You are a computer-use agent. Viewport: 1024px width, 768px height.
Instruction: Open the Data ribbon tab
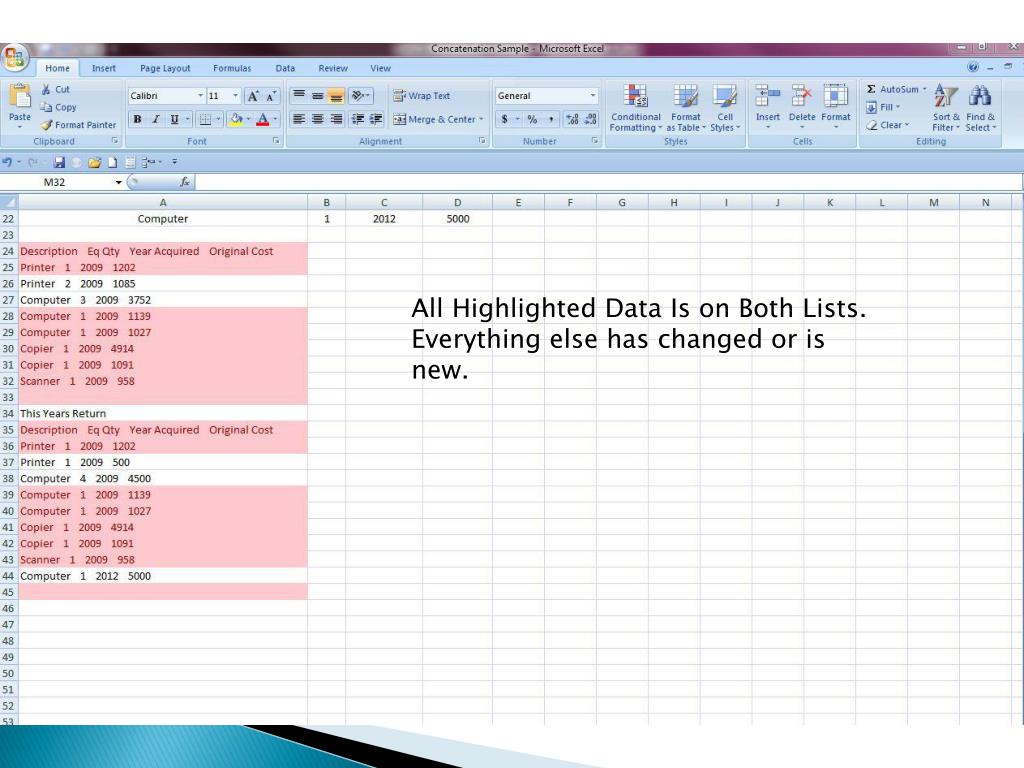[285, 68]
